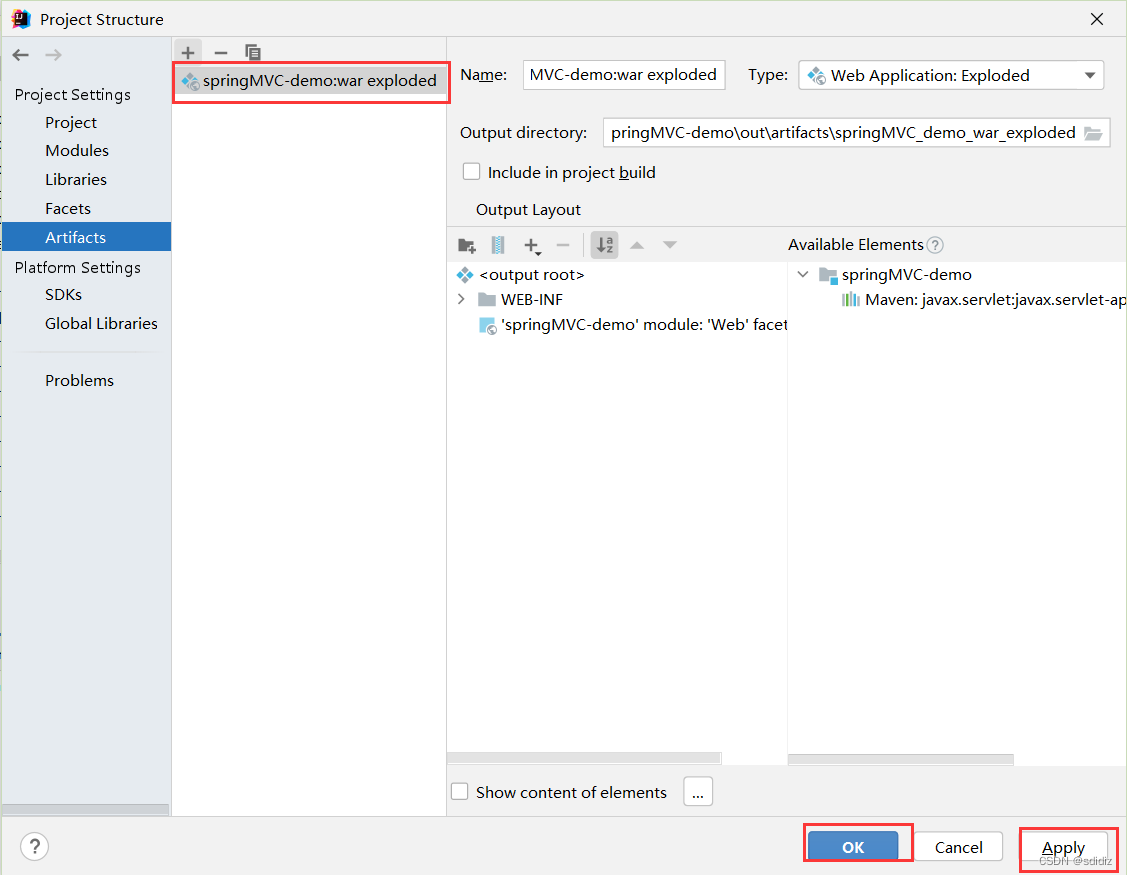The image size is (1127, 875).
Task: Open the Modules section
Action: point(77,150)
